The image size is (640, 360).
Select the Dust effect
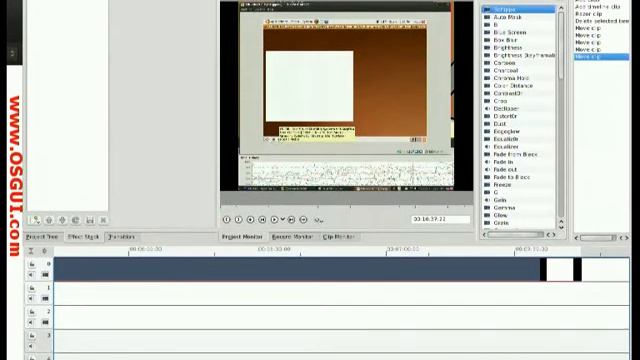click(x=500, y=124)
